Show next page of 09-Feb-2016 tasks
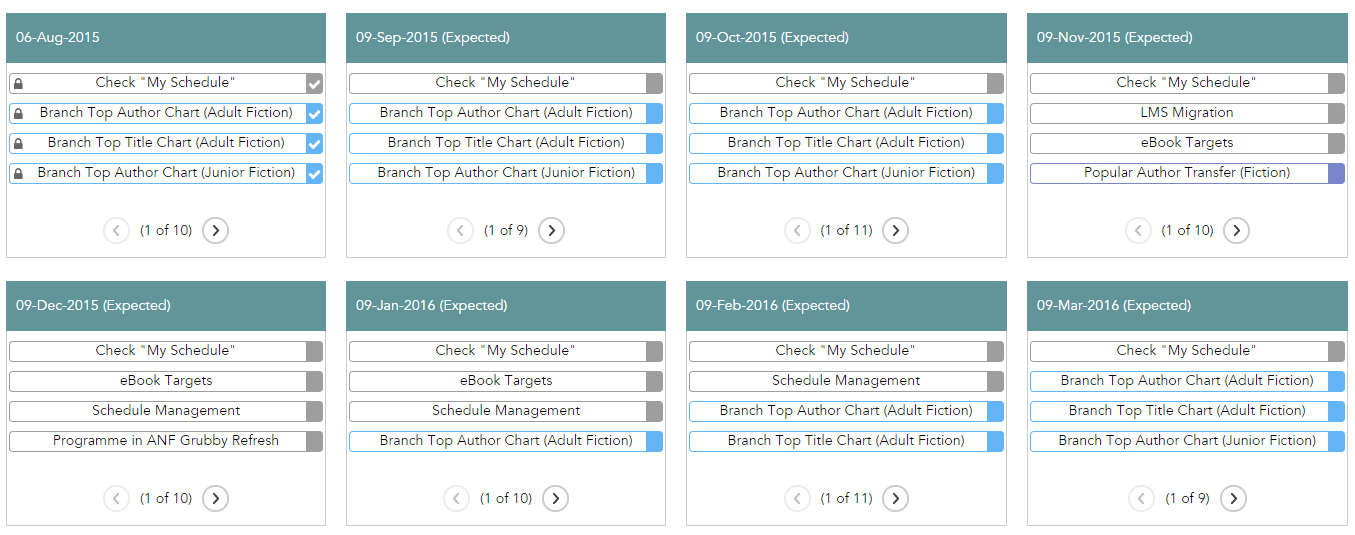Image resolution: width=1355 pixels, height=535 pixels. (895, 499)
